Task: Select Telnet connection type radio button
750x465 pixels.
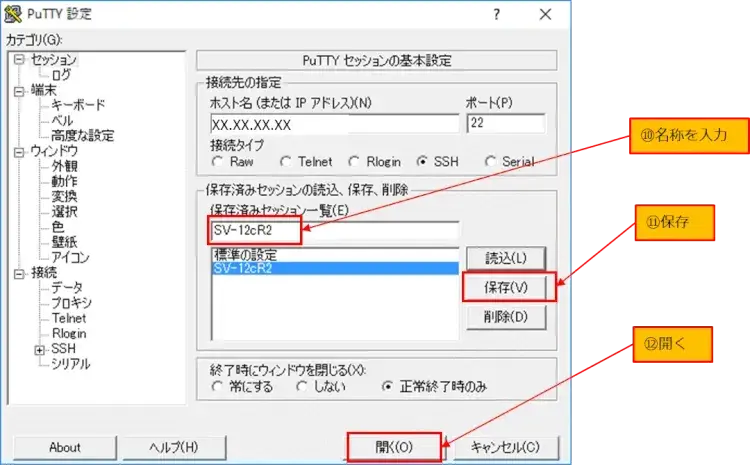Action: coord(286,161)
